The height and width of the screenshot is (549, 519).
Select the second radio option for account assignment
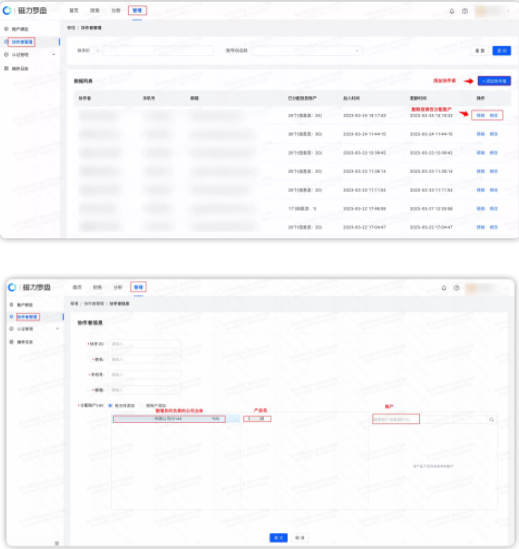[x=141, y=405]
